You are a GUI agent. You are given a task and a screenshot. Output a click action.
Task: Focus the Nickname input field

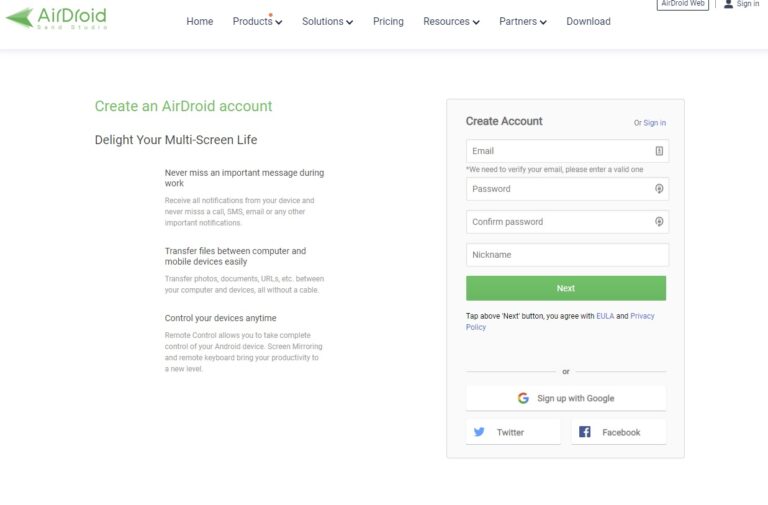pos(567,255)
